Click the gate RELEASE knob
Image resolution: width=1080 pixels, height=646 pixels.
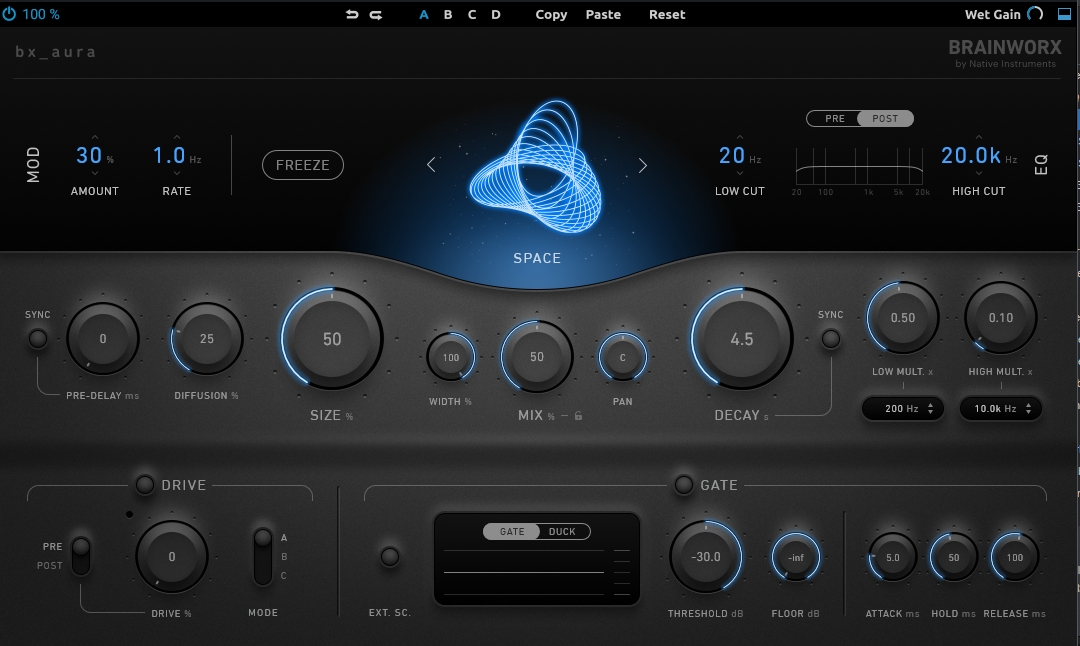pos(1015,557)
